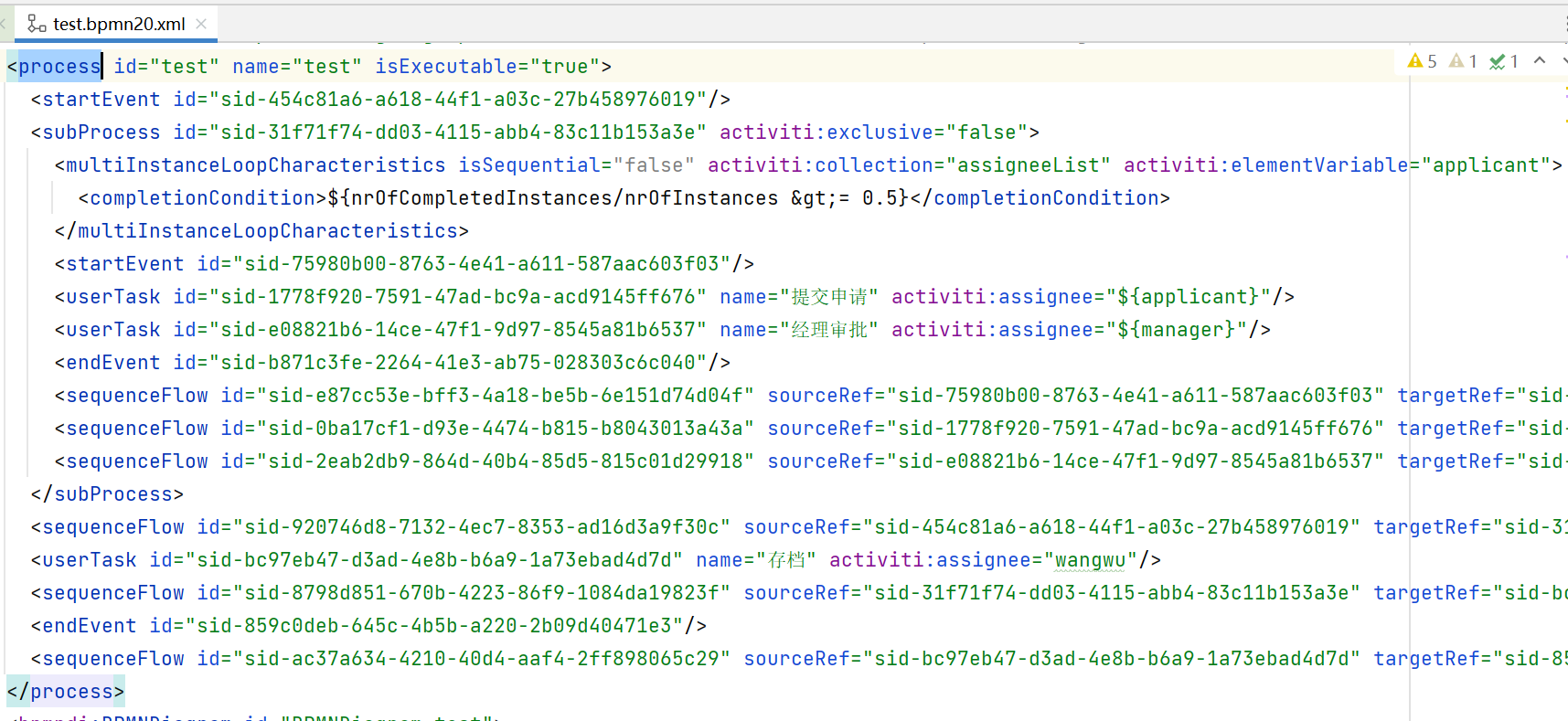Image resolution: width=1568 pixels, height=721 pixels.
Task: Click isSequential="false" attribute
Action: tap(577, 165)
